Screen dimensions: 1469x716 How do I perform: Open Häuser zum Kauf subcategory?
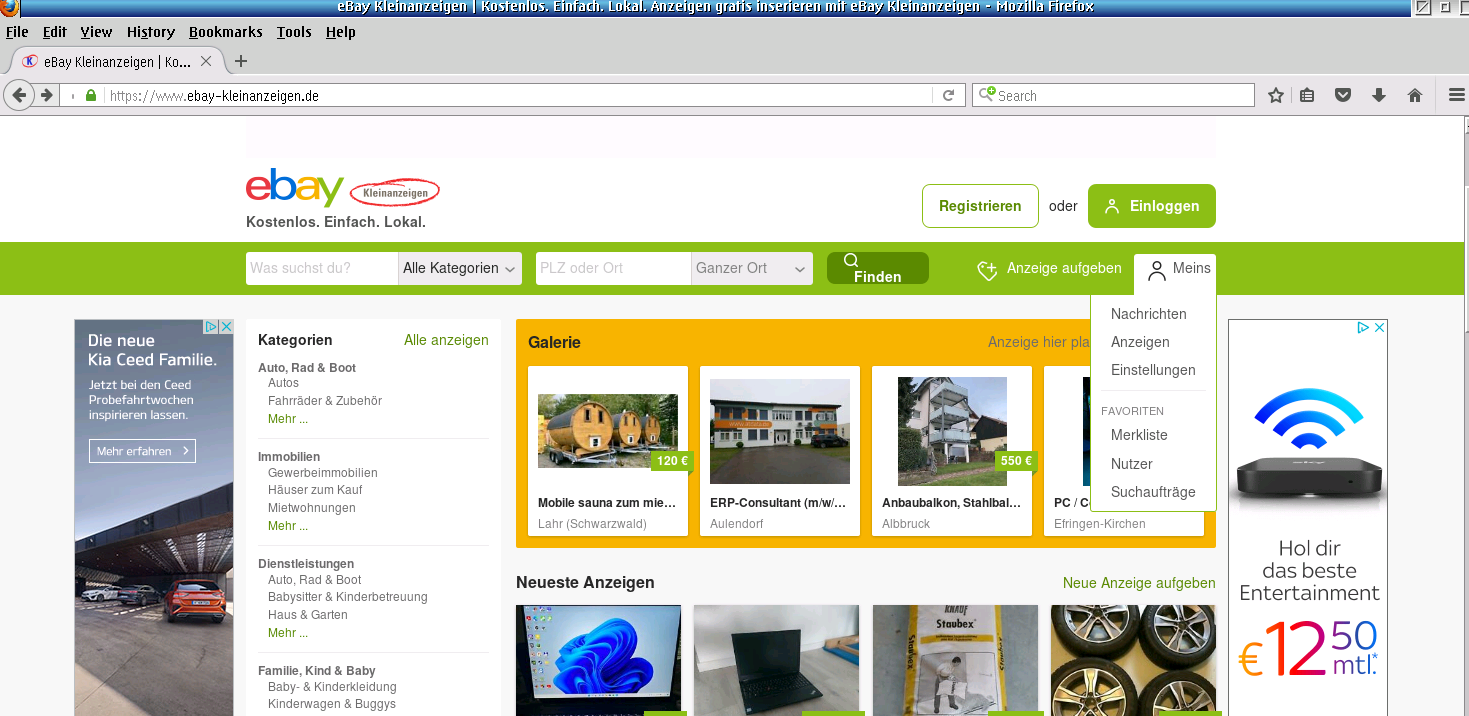click(x=315, y=490)
